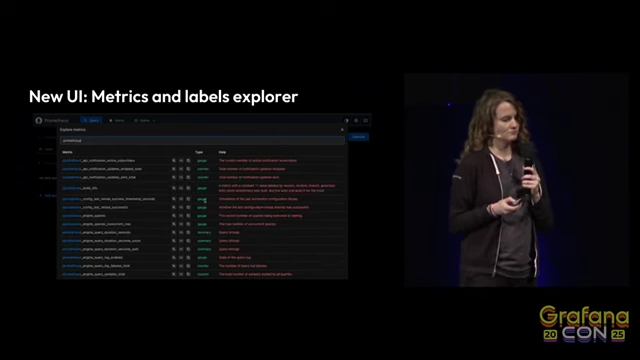Open the Status dropdown in the navbar
This screenshot has width=640, height=360.
coord(144,120)
